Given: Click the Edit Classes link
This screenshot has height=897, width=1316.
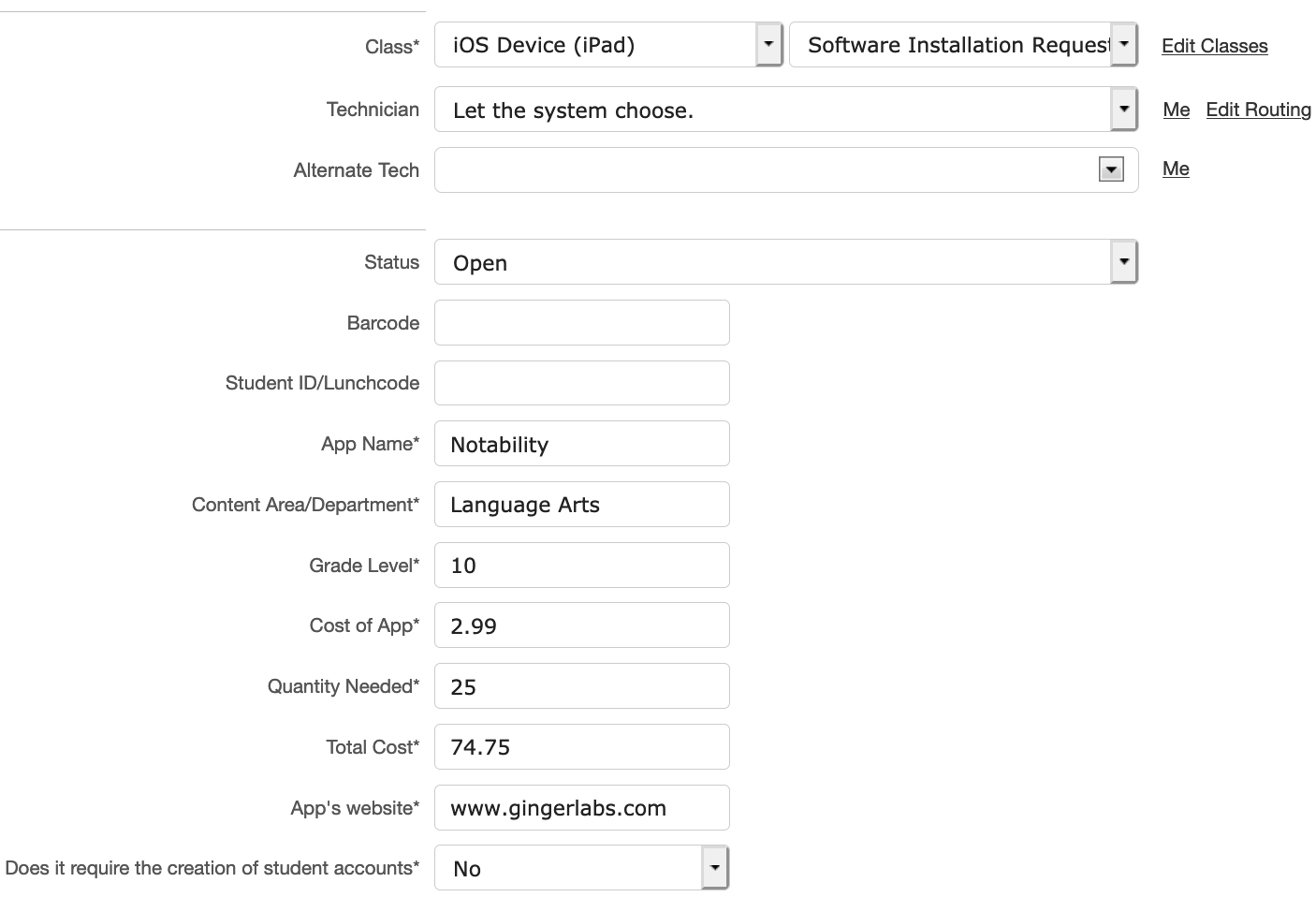Looking at the screenshot, I should [x=1214, y=46].
